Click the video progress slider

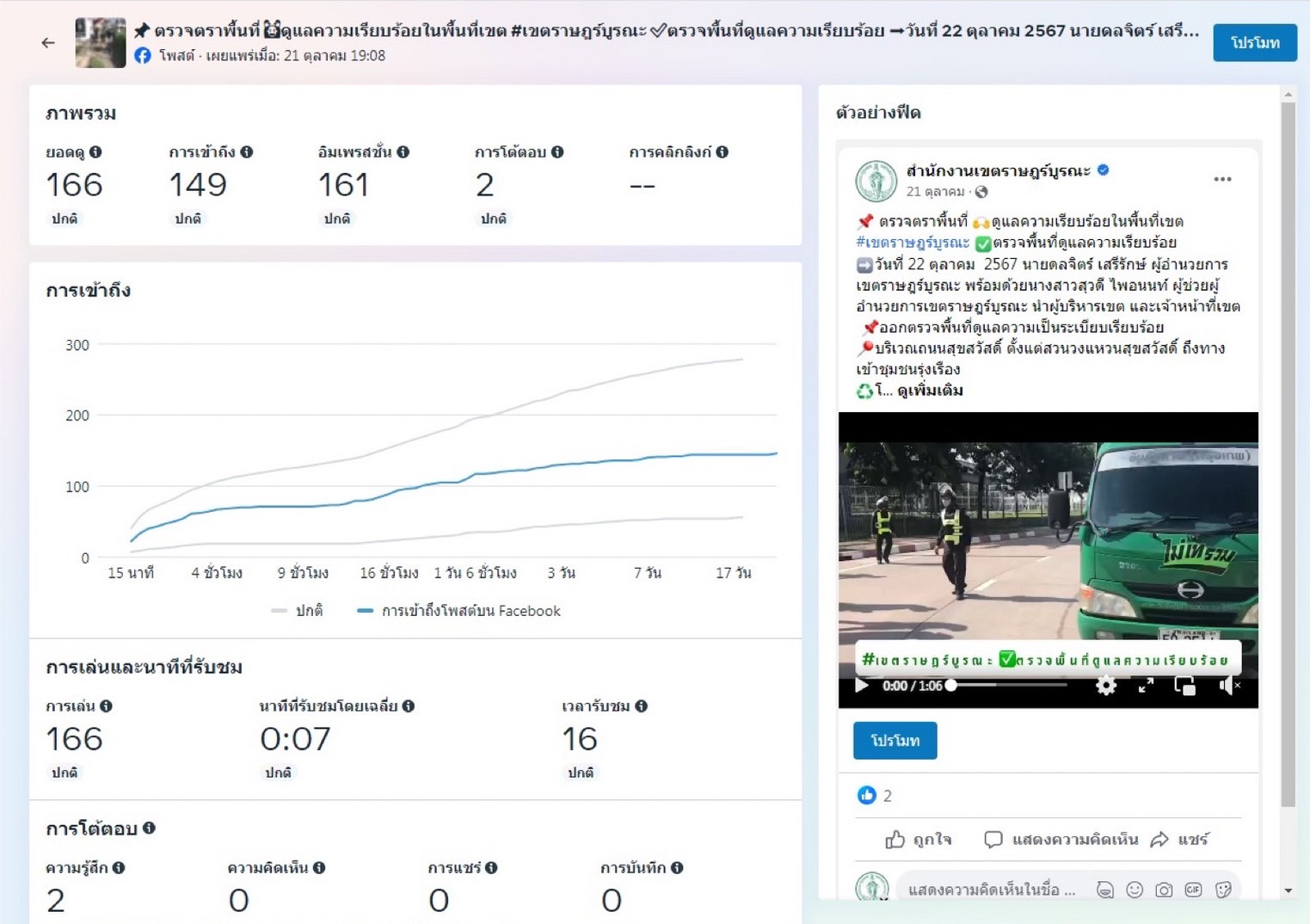[x=1008, y=686]
